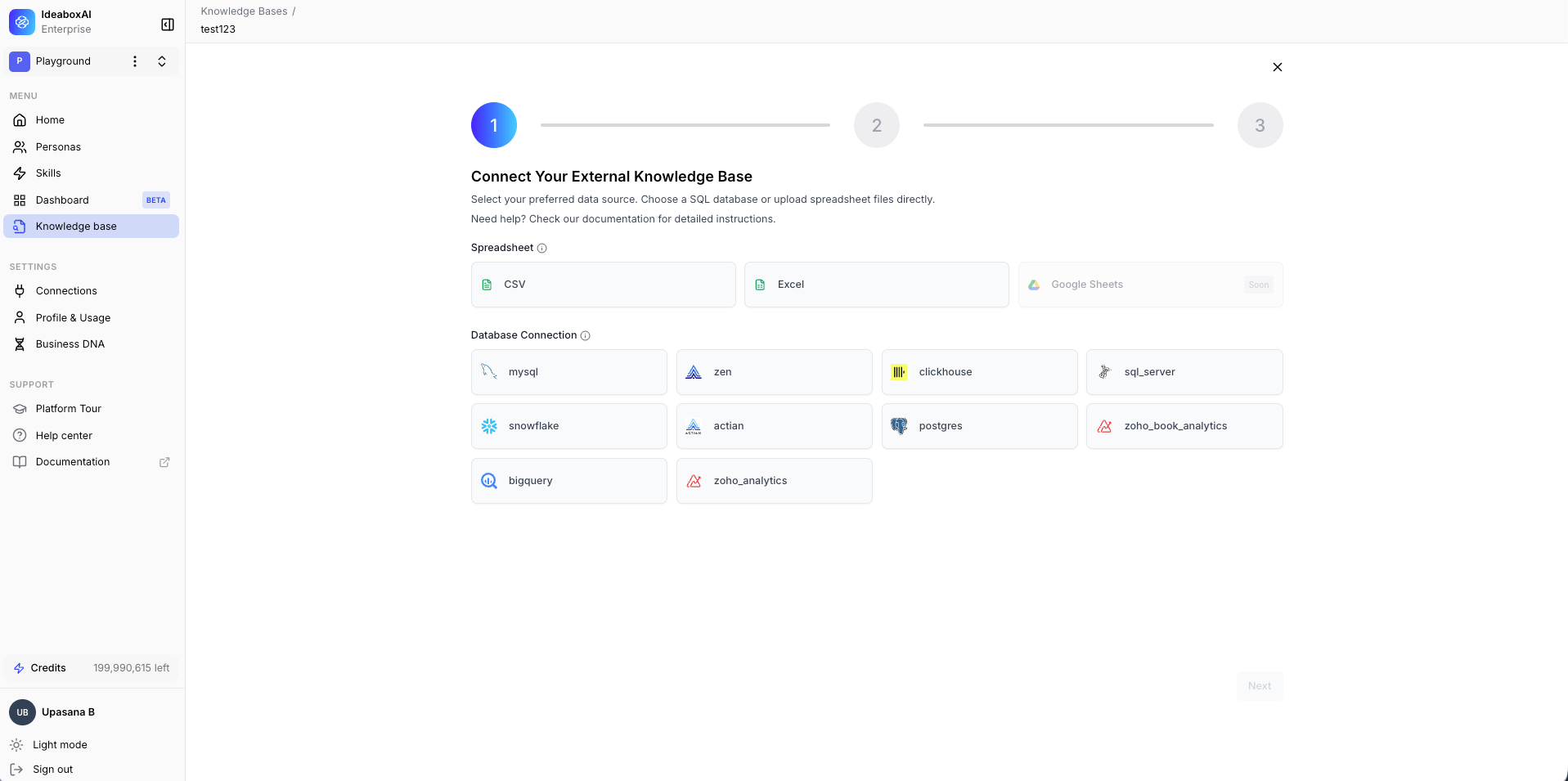View Credits remaining
1568x781 pixels.
[x=91, y=668]
